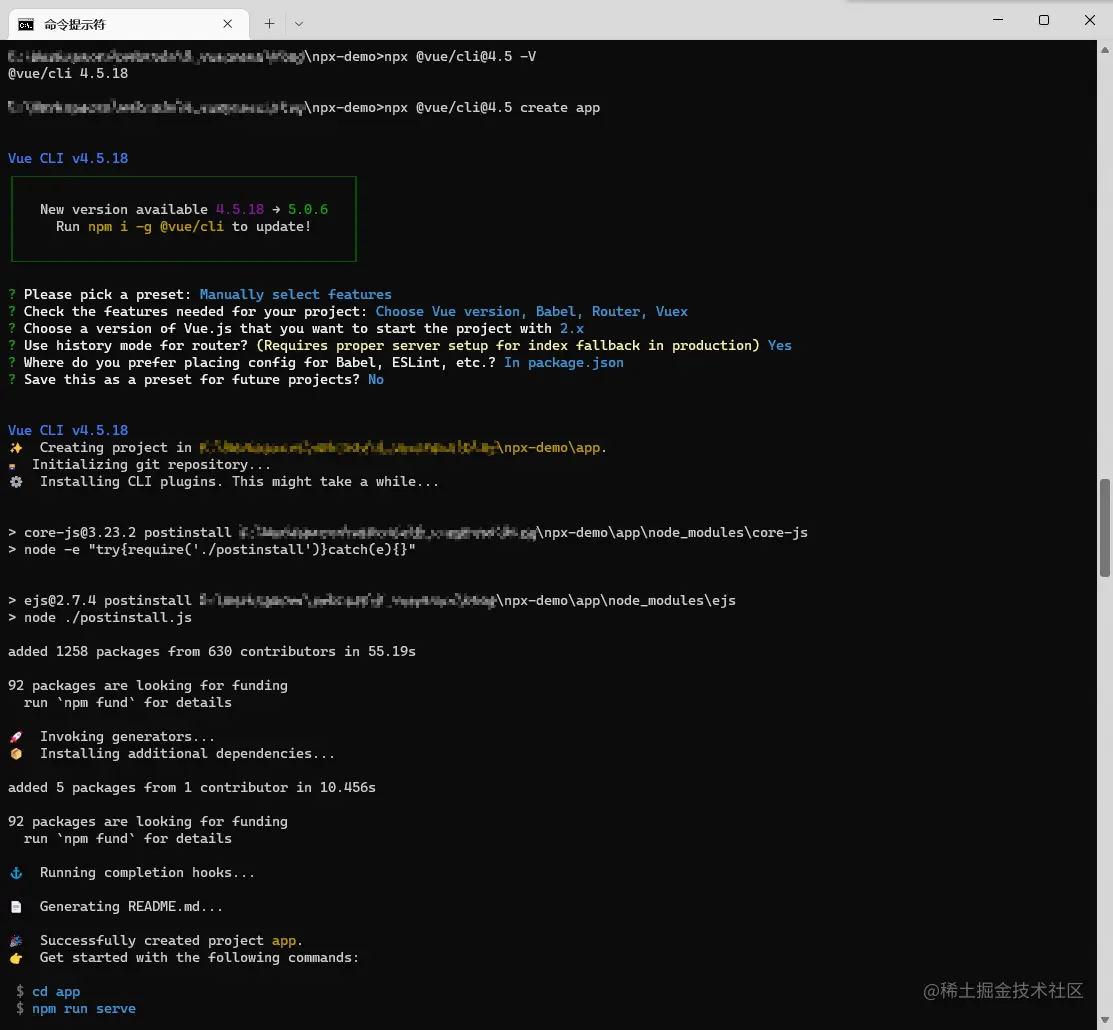Click 'ejs@2.7.4 postinstall' line
The image size is (1113, 1030).
pos(371,601)
